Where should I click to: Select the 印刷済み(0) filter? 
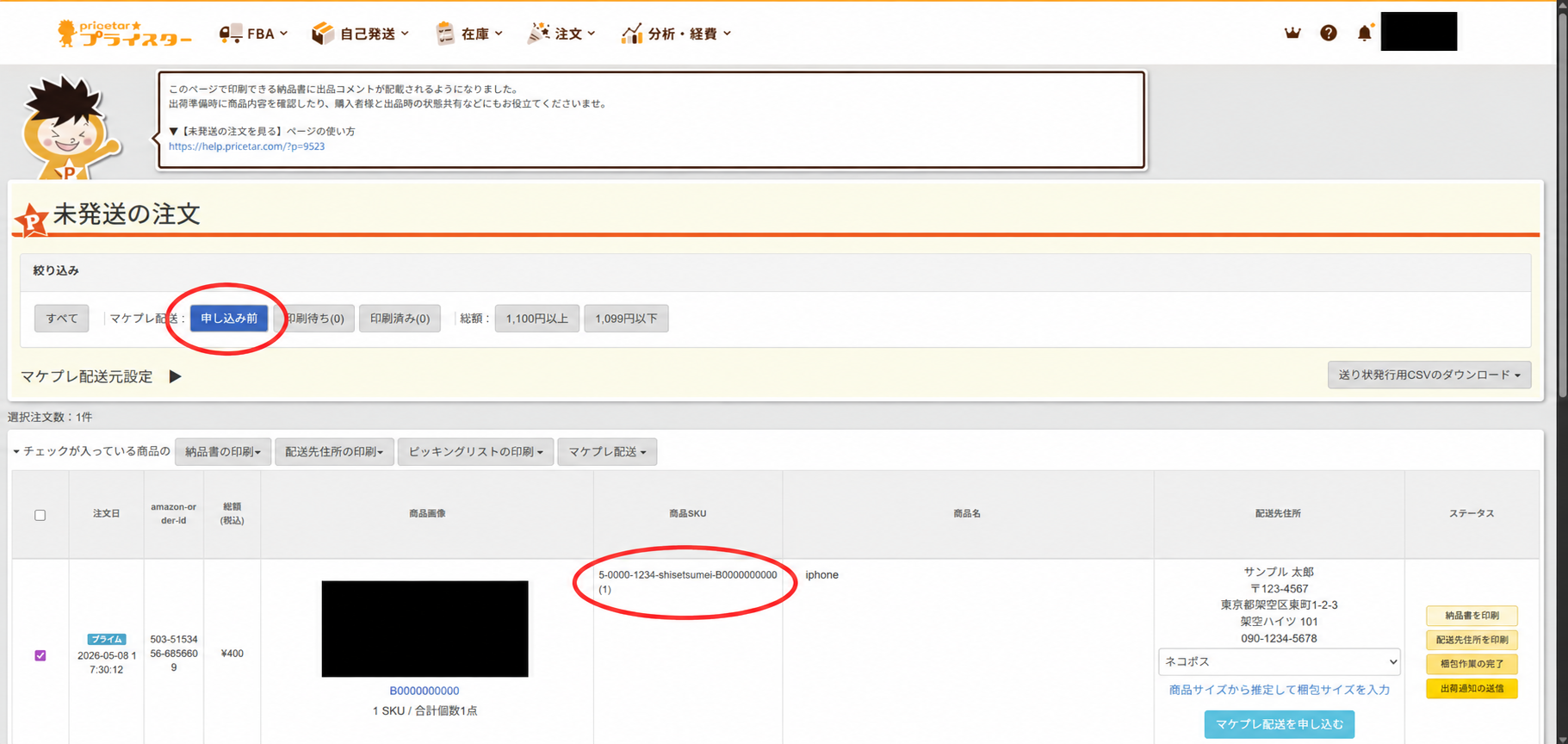400,319
